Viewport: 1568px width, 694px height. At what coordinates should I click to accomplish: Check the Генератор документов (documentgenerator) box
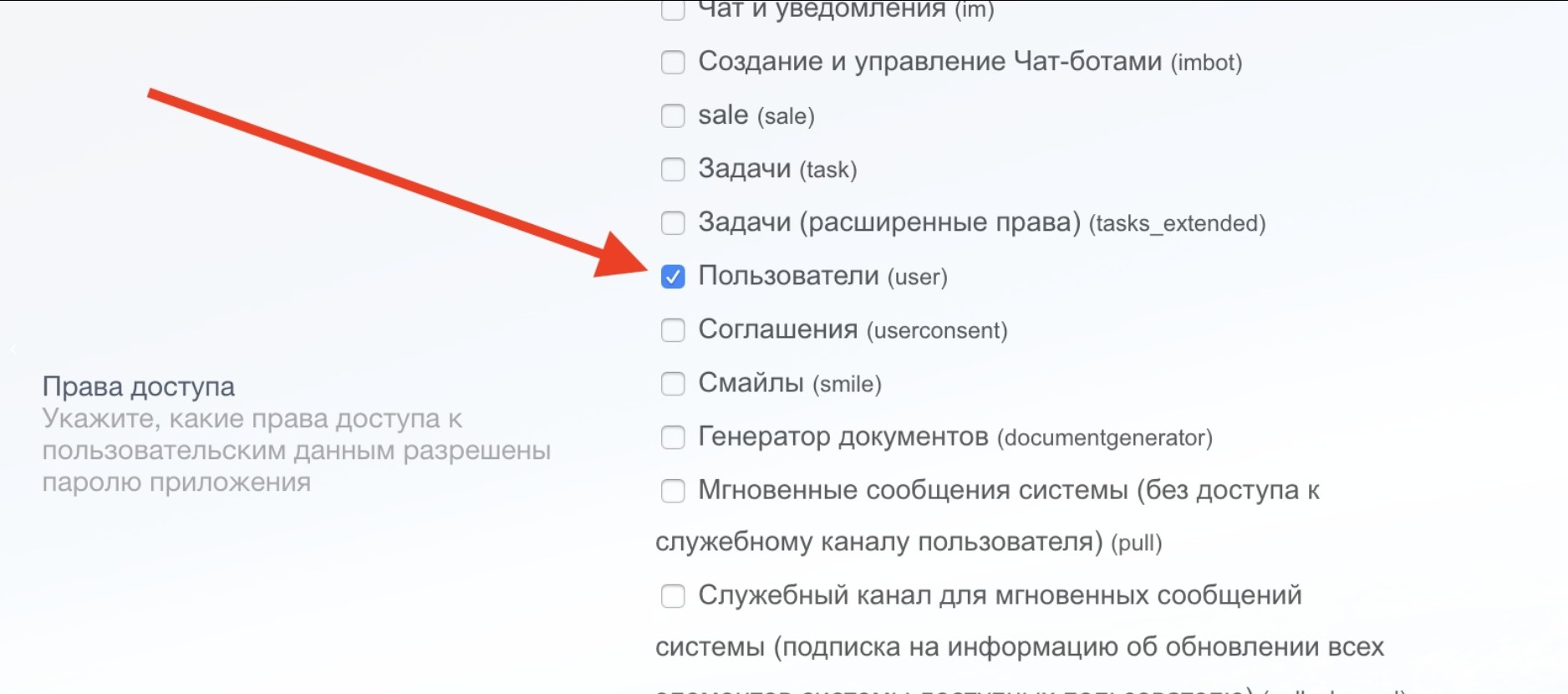tap(673, 437)
